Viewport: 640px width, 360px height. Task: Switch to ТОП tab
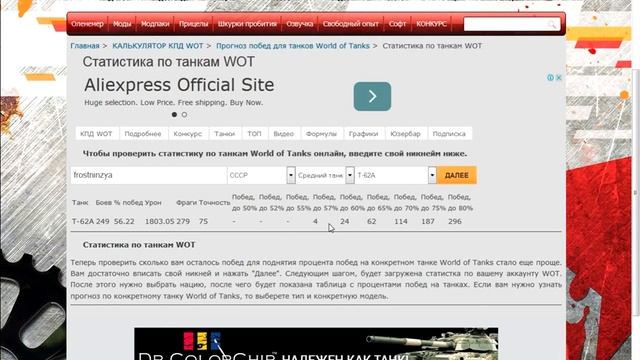pyautogui.click(x=254, y=133)
